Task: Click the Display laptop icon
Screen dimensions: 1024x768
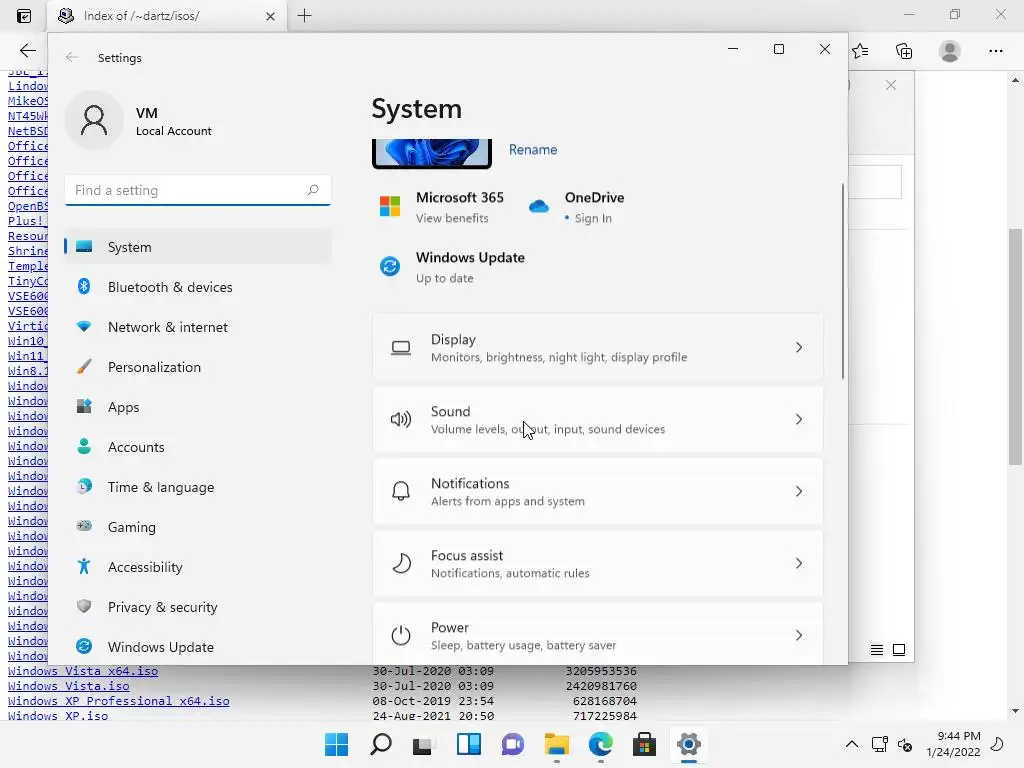Action: point(401,348)
